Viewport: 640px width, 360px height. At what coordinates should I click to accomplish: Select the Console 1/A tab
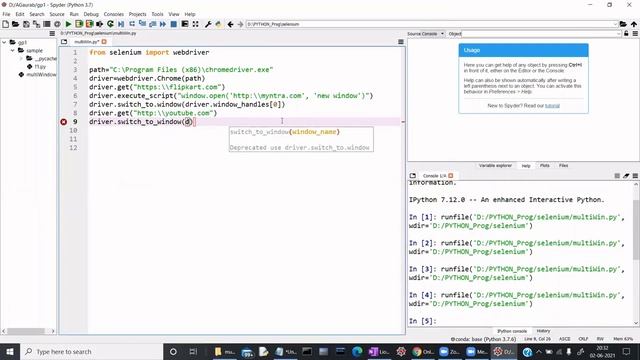pyautogui.click(x=434, y=176)
